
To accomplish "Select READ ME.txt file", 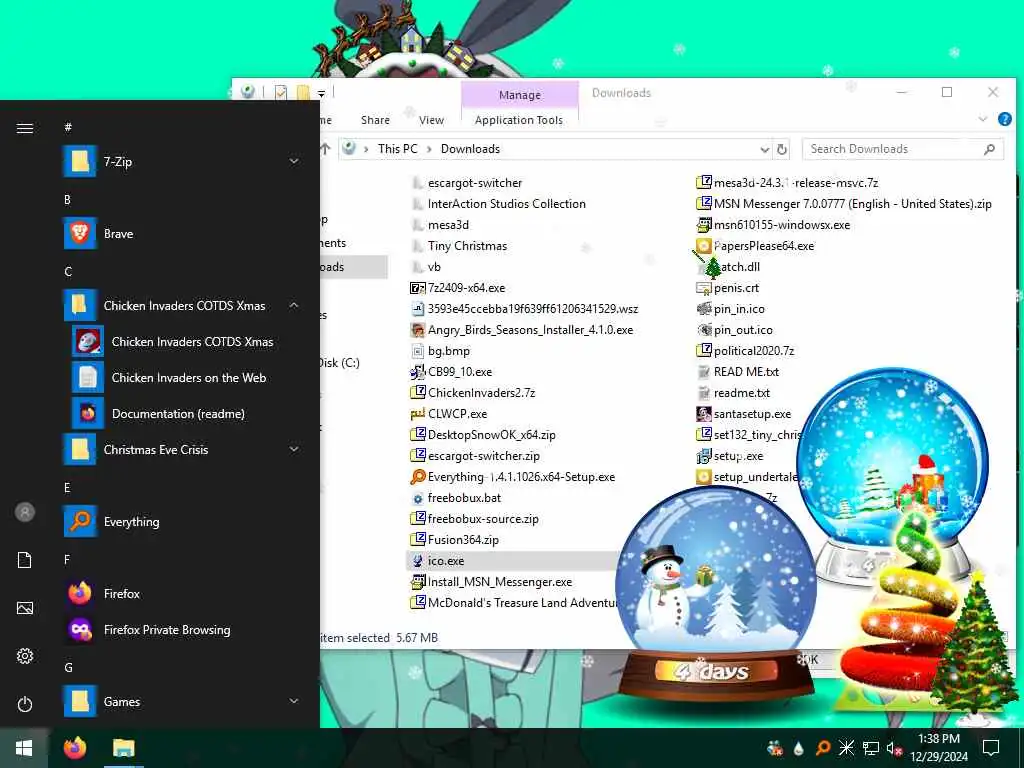I will [x=737, y=372].
